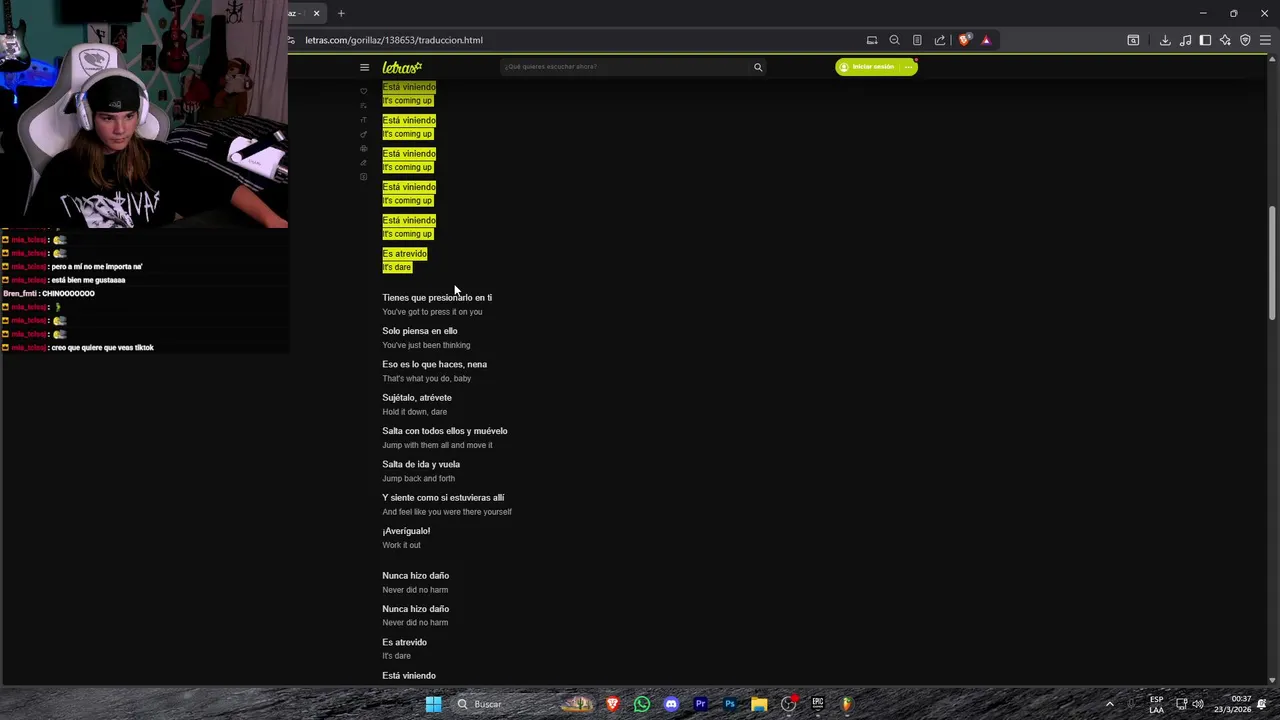Click the lyric 'Salta de ida y vuelta'

pyautogui.click(x=421, y=464)
